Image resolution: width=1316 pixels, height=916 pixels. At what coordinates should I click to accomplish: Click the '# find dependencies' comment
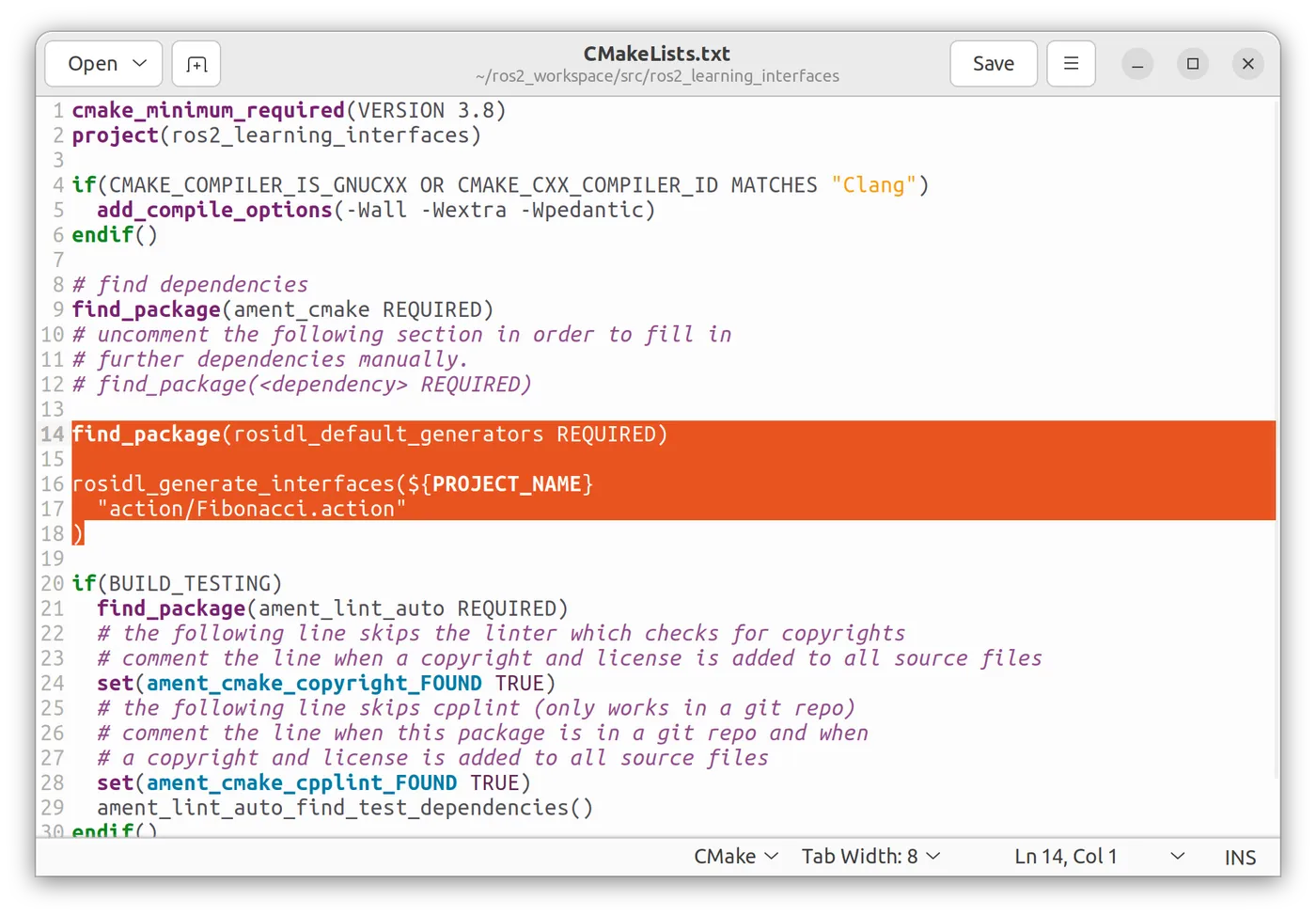tap(190, 285)
